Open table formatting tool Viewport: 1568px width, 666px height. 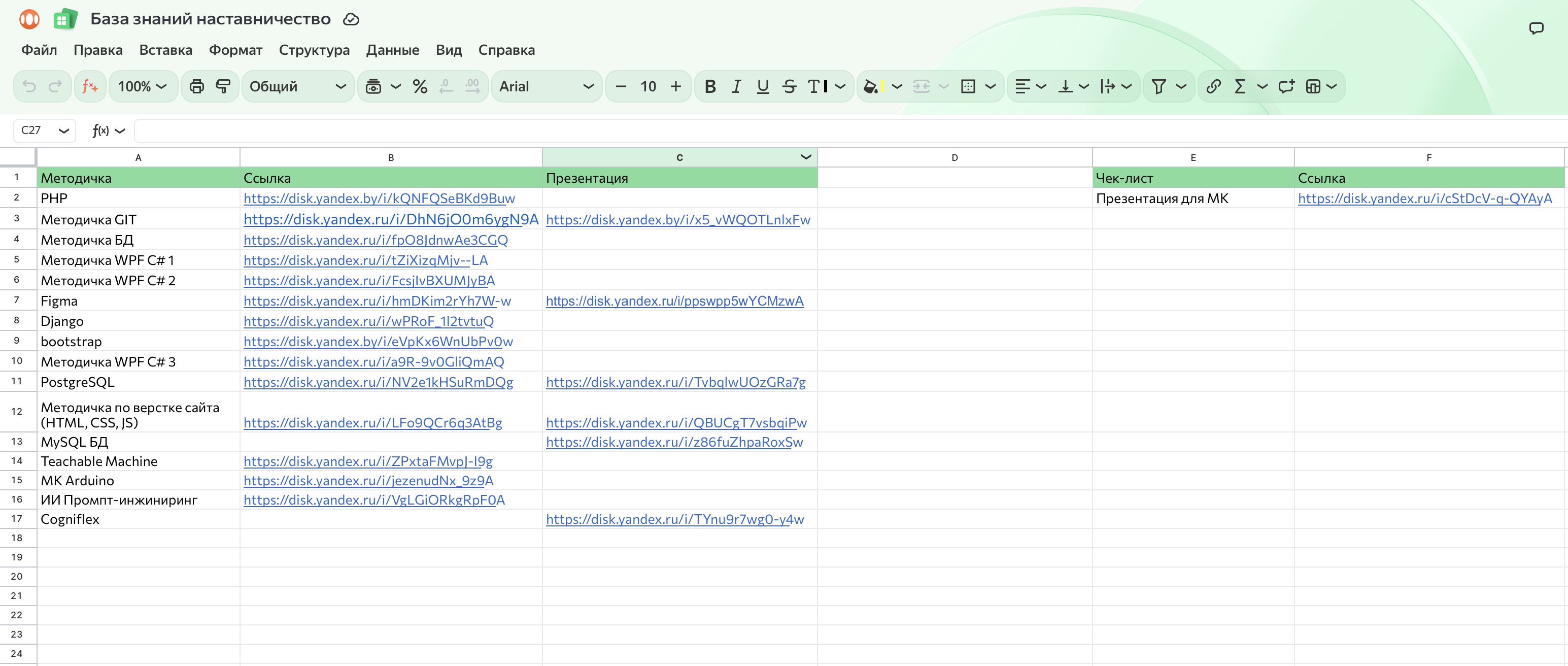[1313, 86]
